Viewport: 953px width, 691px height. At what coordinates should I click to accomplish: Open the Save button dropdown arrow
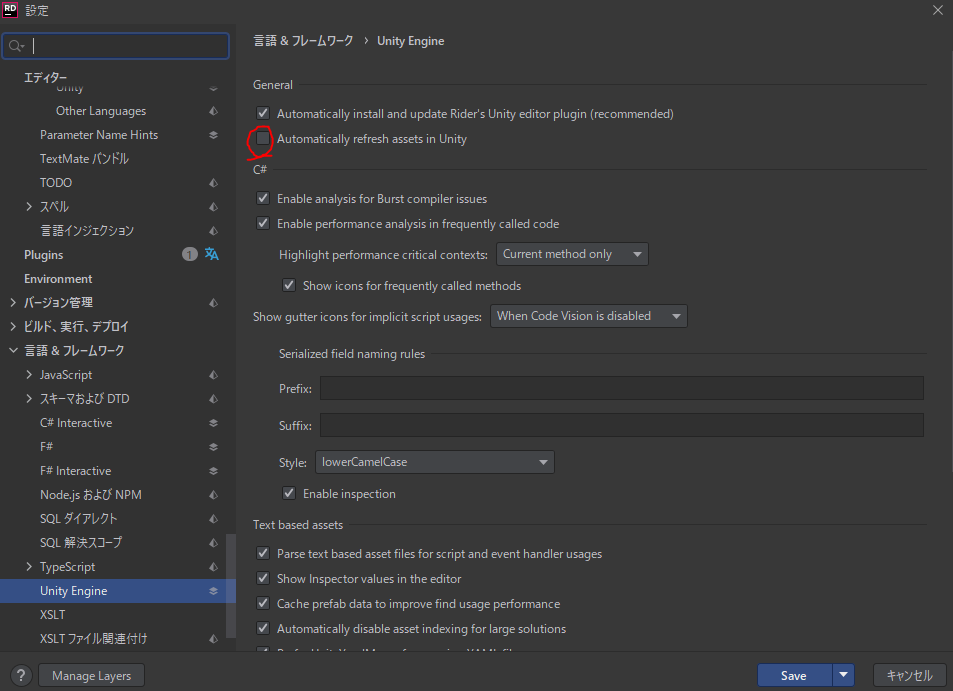point(845,676)
